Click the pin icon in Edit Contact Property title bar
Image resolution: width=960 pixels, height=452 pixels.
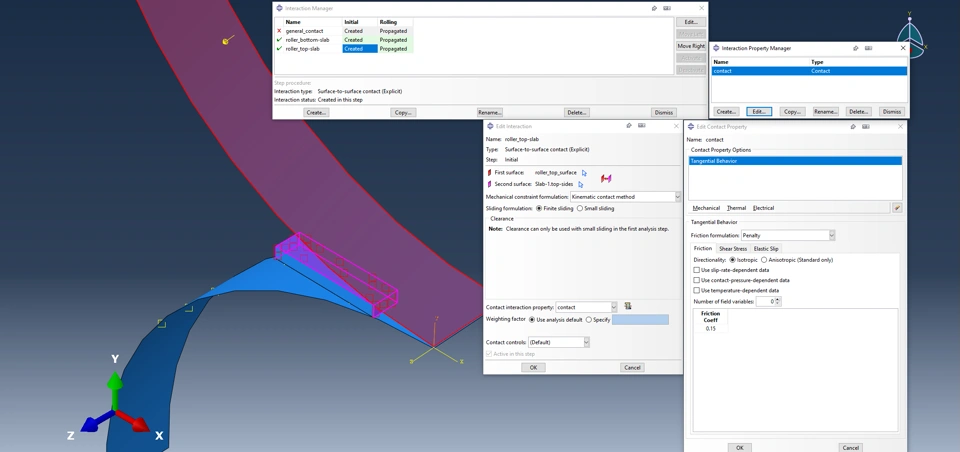[x=854, y=126]
